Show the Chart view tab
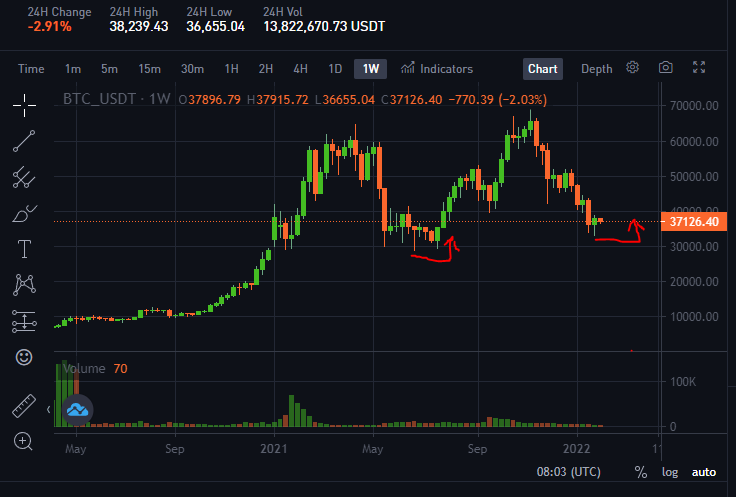Viewport: 736px width, 497px height. [x=543, y=69]
